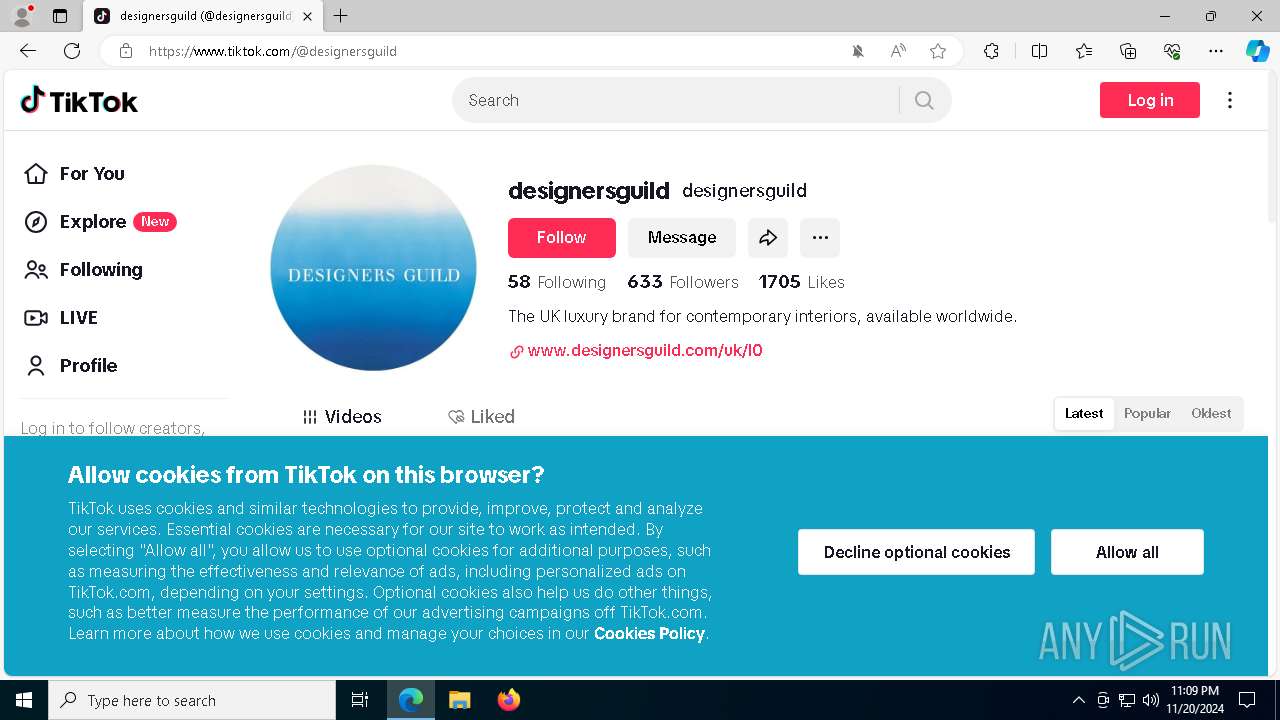Click the browser back arrow

pos(28,51)
